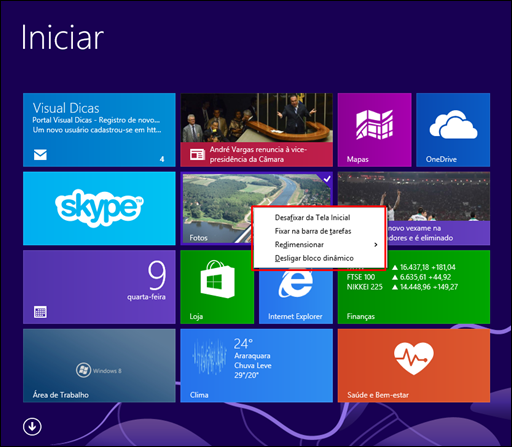Launch the Internet Explorer tile
The image size is (512, 447).
pos(296,287)
